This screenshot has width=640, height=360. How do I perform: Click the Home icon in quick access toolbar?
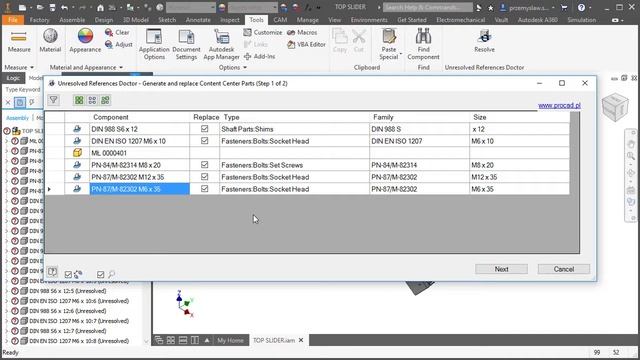click(100, 7)
